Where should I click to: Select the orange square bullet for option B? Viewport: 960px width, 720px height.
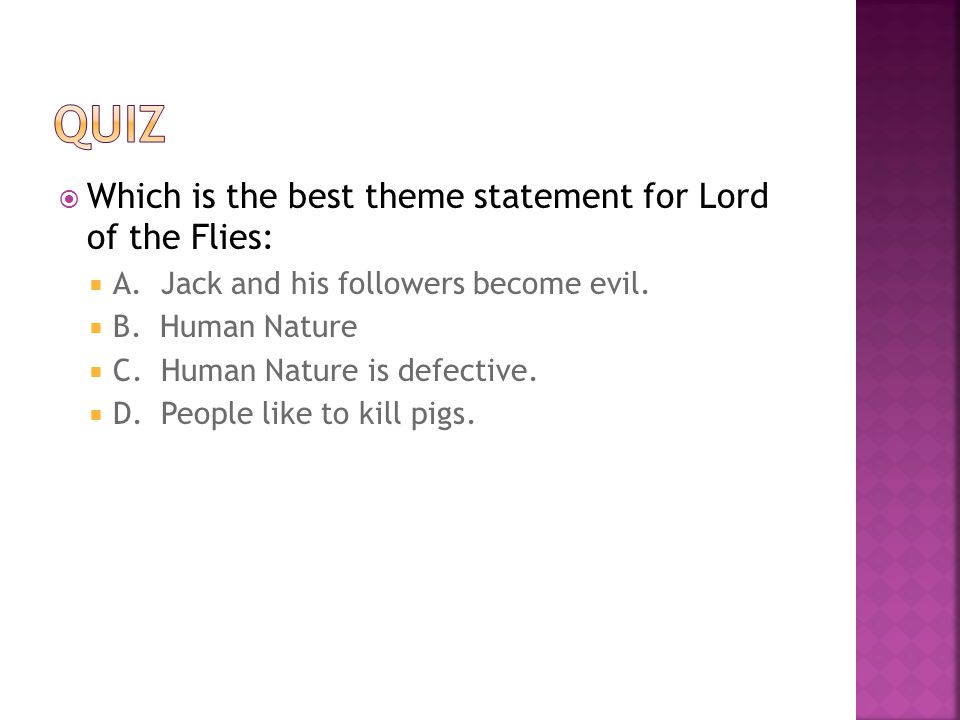pyautogui.click(x=96, y=328)
